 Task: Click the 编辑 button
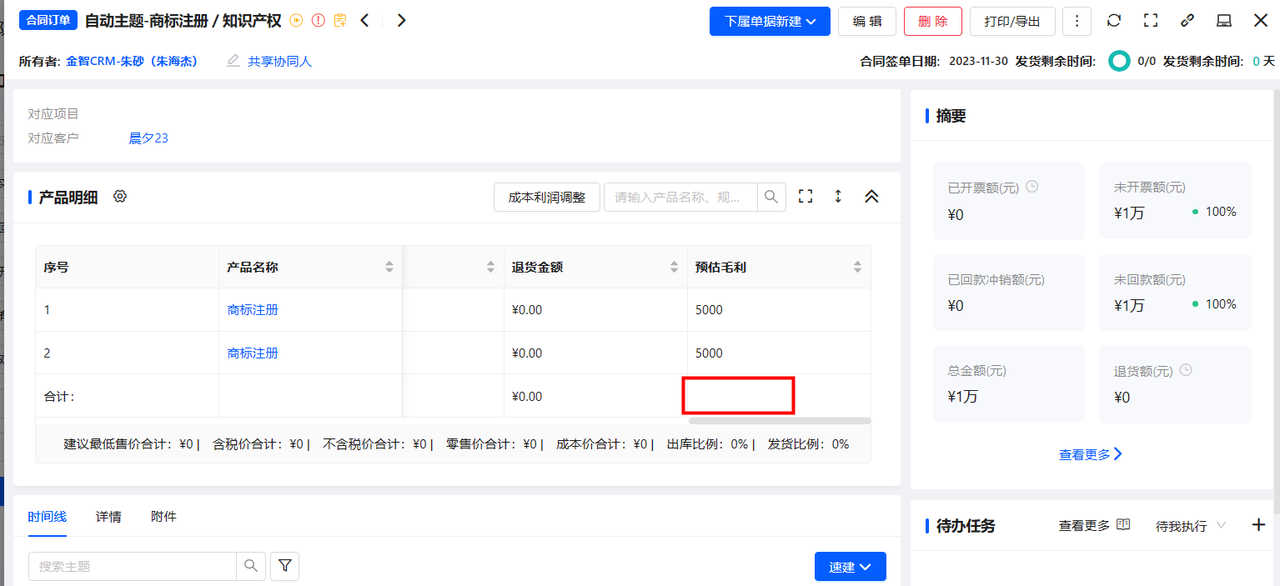867,21
